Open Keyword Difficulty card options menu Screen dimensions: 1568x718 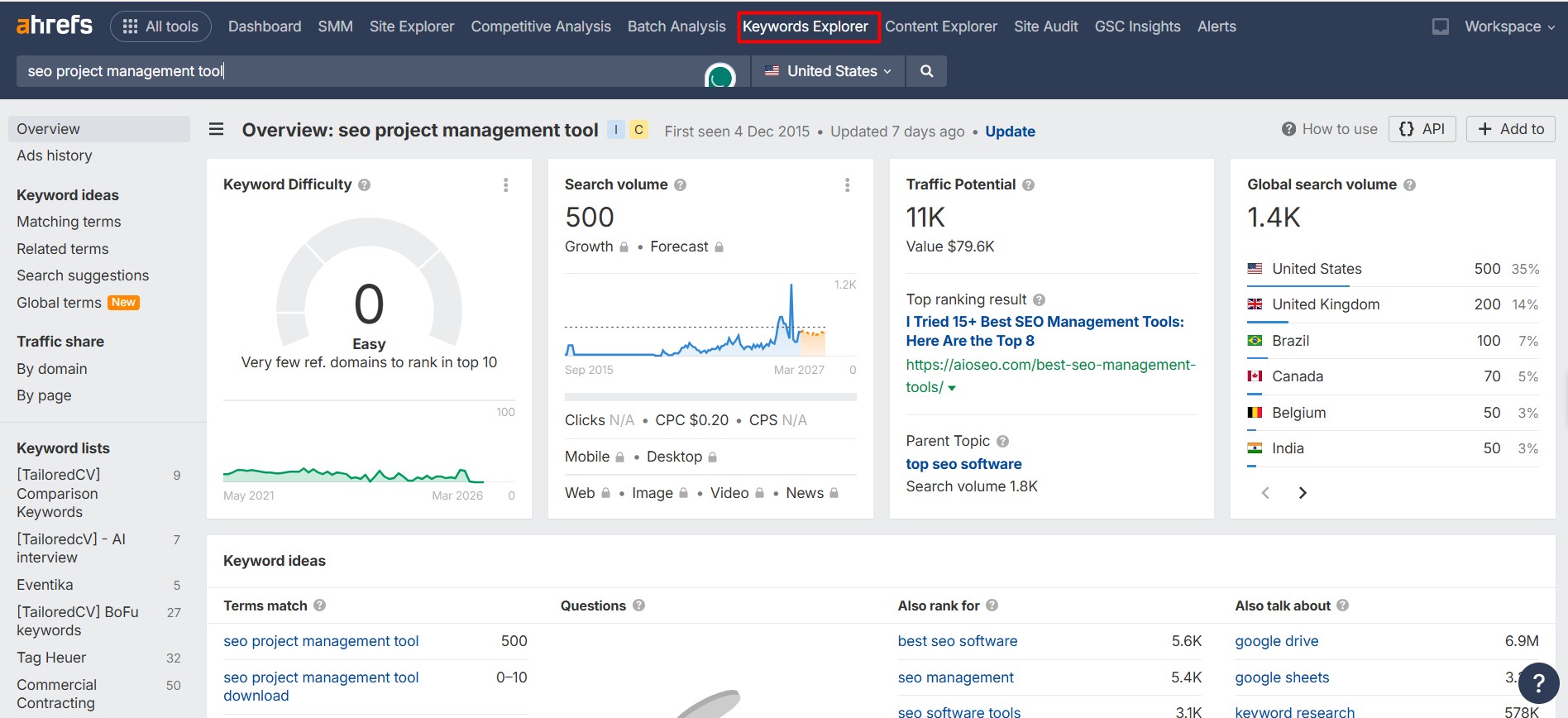(506, 185)
